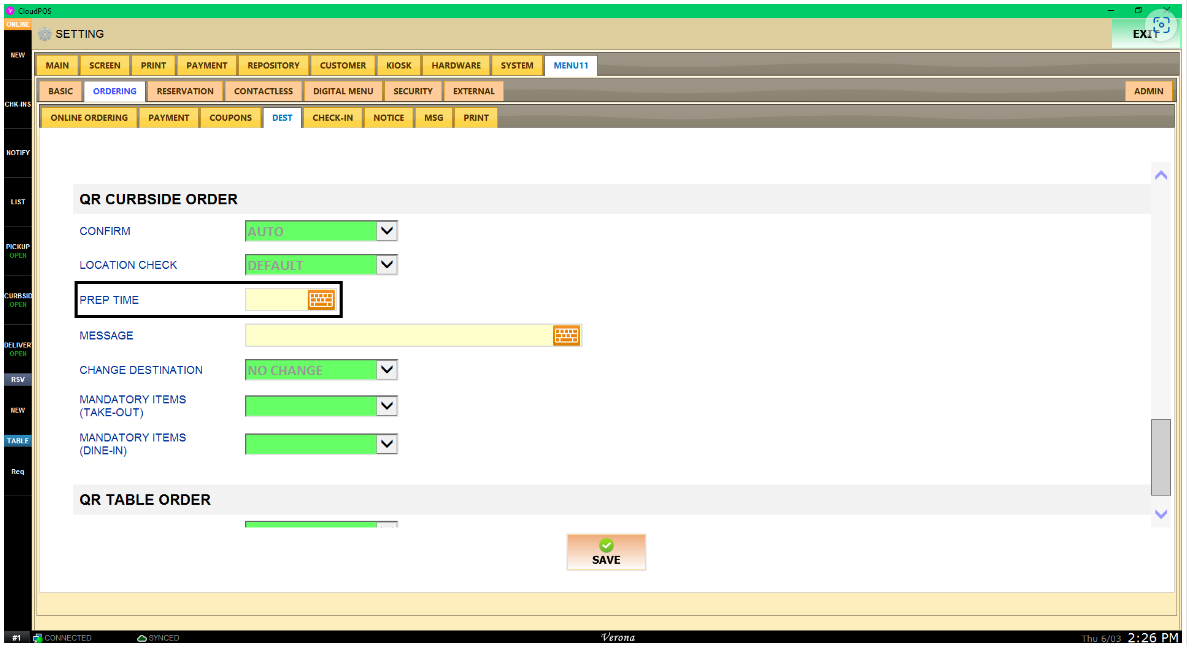
Task: Open the DELIVERY orders sidebar button
Action: point(18,348)
